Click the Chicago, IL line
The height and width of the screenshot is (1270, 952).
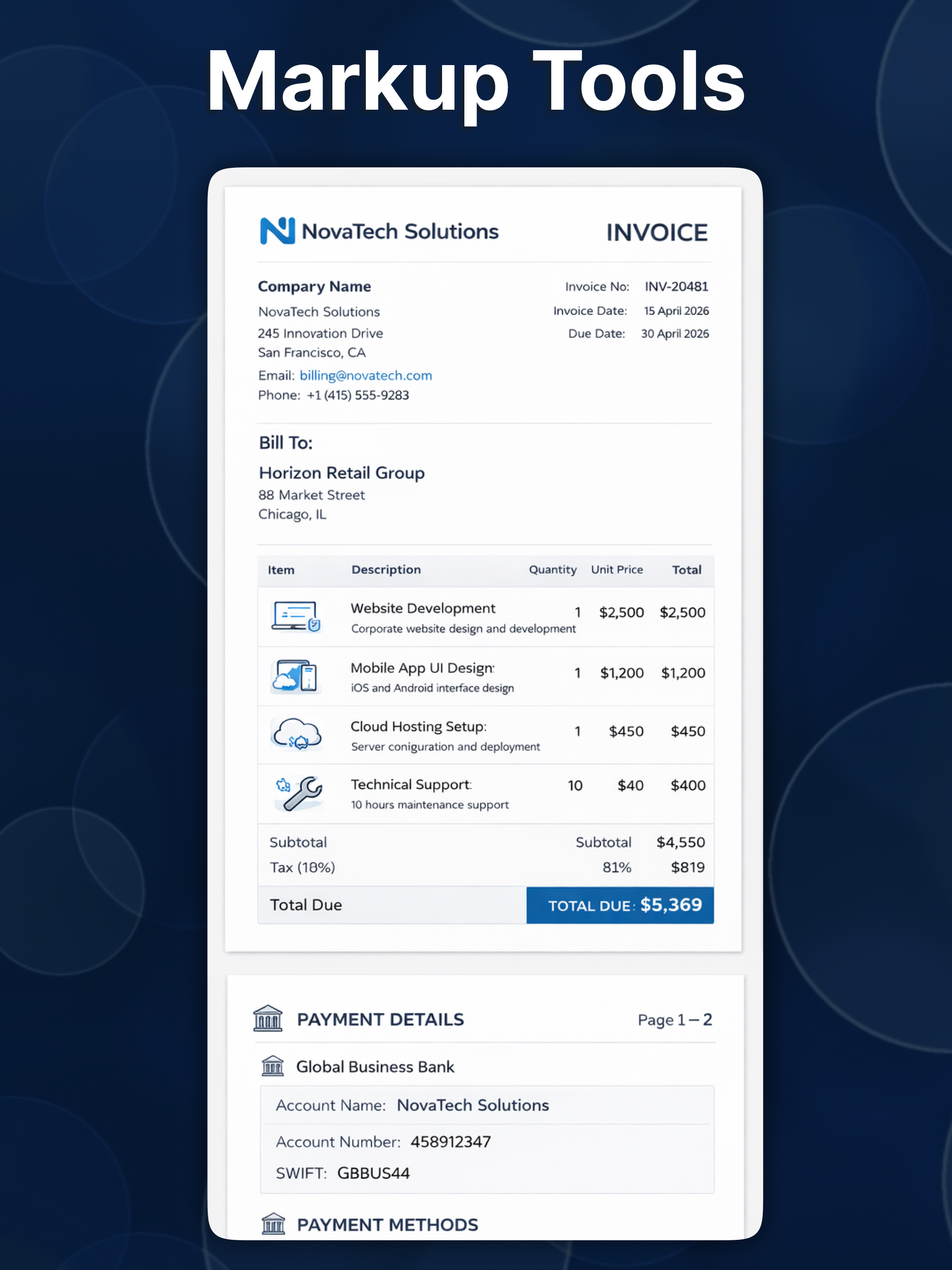(292, 515)
